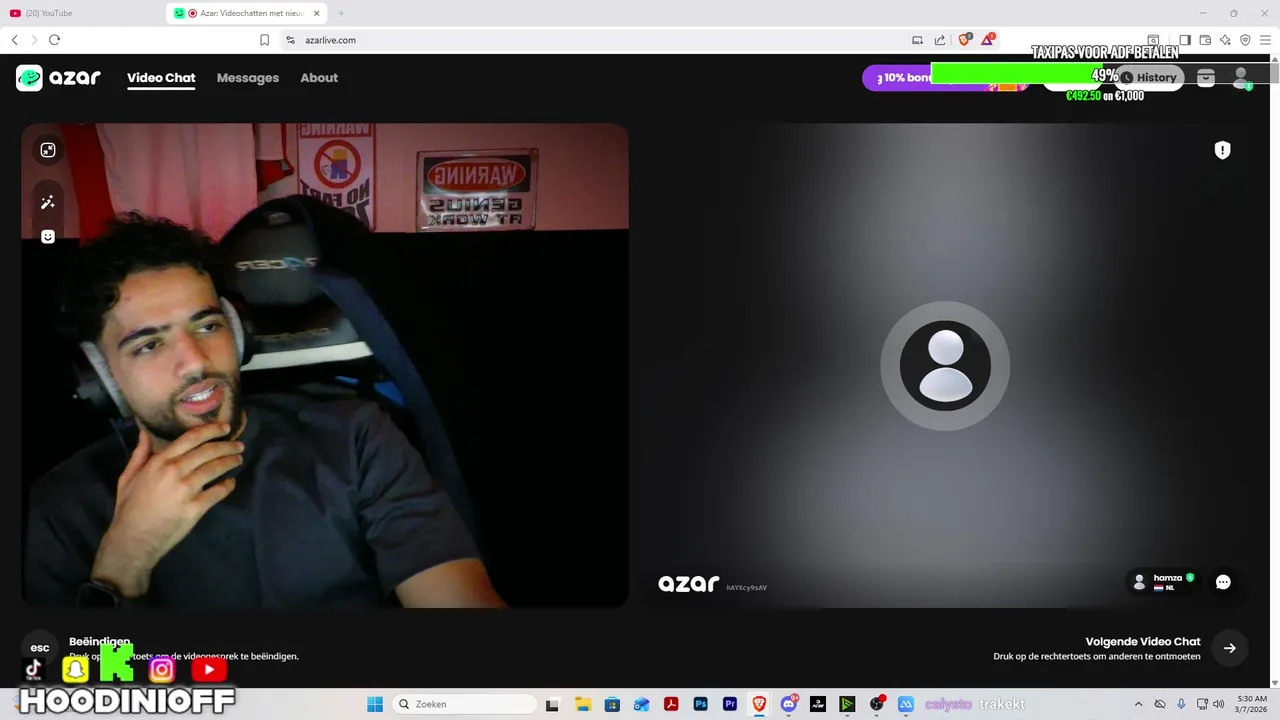Open Brave Rewards triangle icon
The height and width of the screenshot is (720, 1280).
988,40
